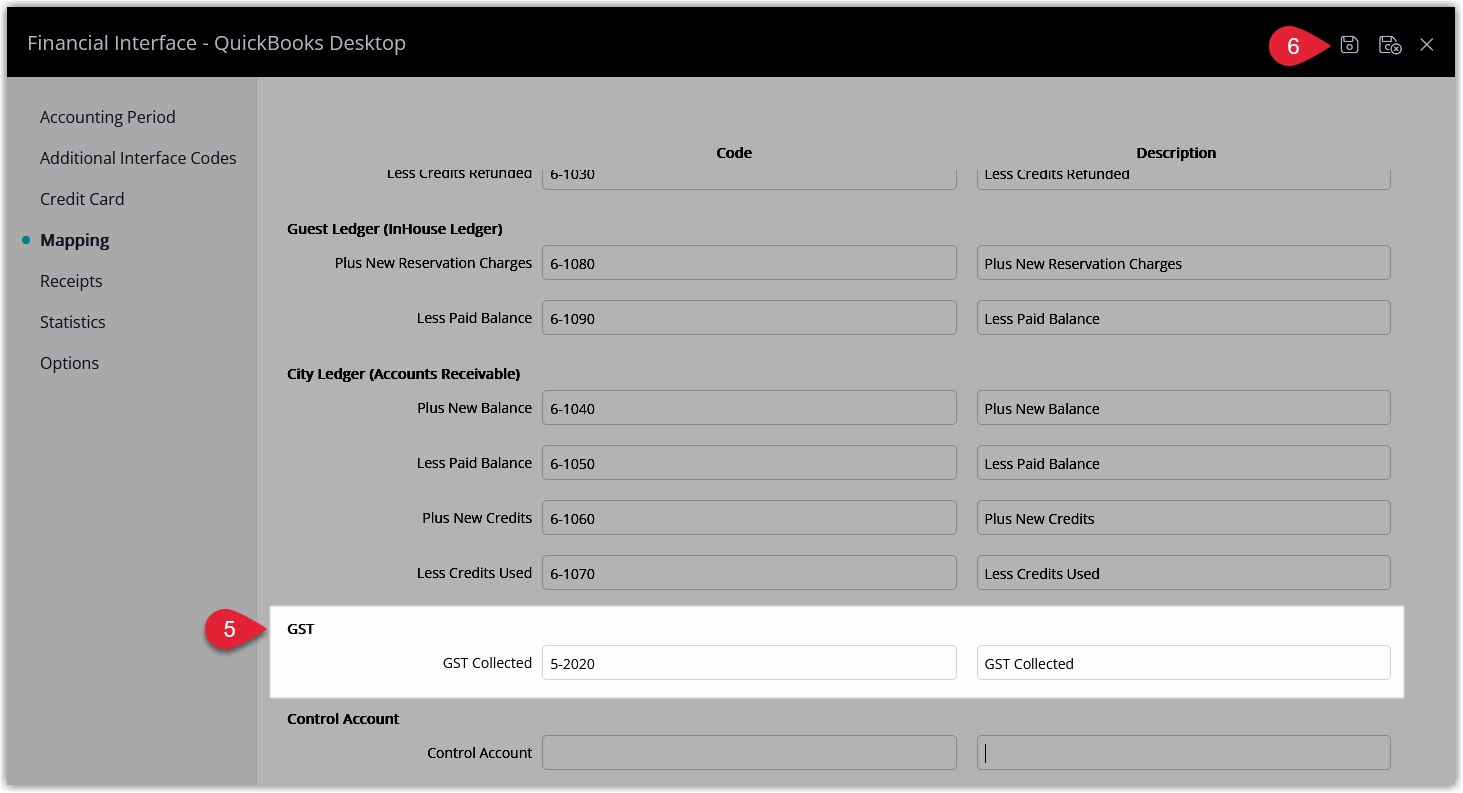Click the window title 'Financial Interface - QuickBooks Desktop'
Screen dimensions: 1463x793
[217, 43]
